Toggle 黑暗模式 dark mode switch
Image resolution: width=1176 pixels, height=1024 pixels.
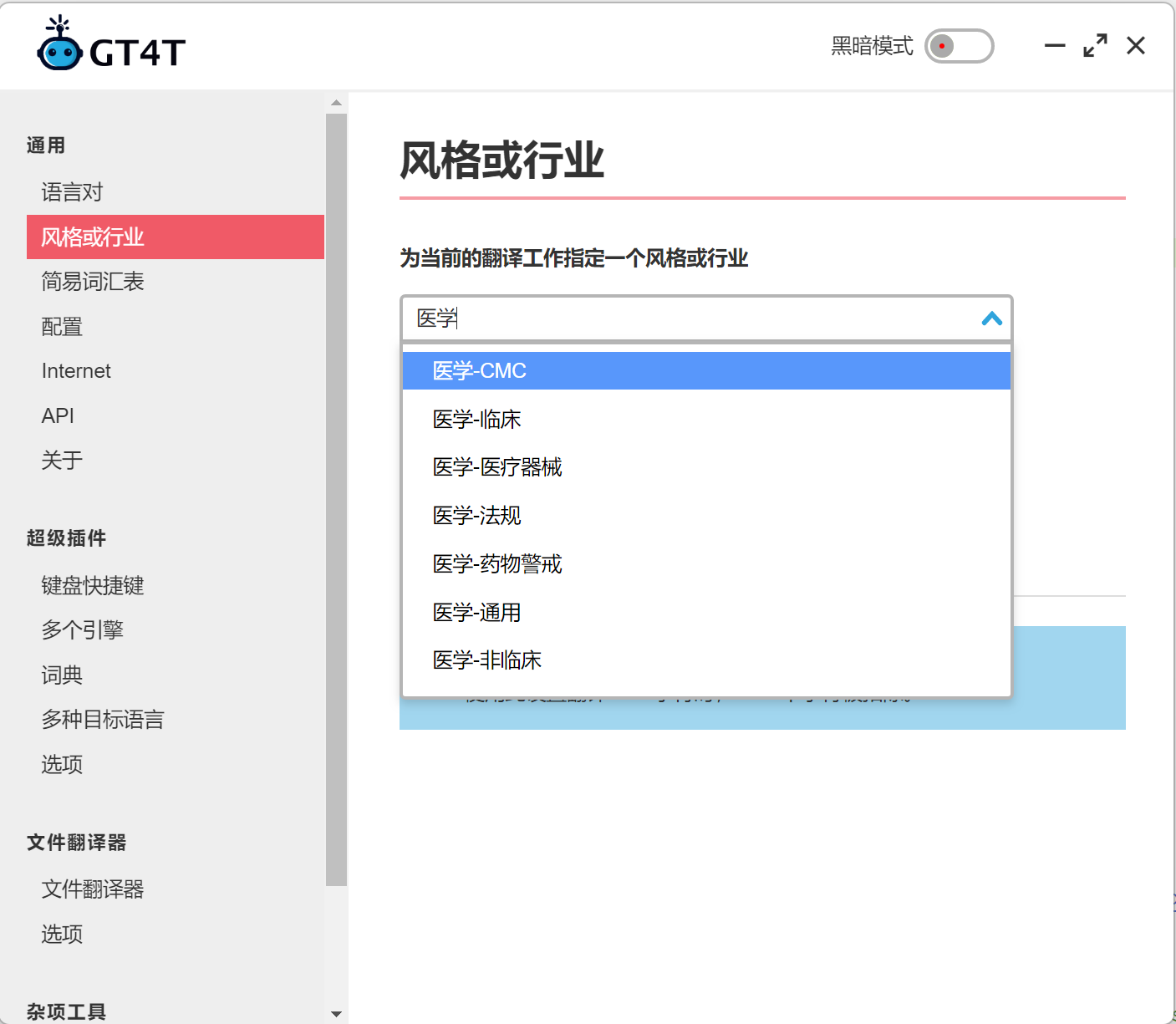958,46
